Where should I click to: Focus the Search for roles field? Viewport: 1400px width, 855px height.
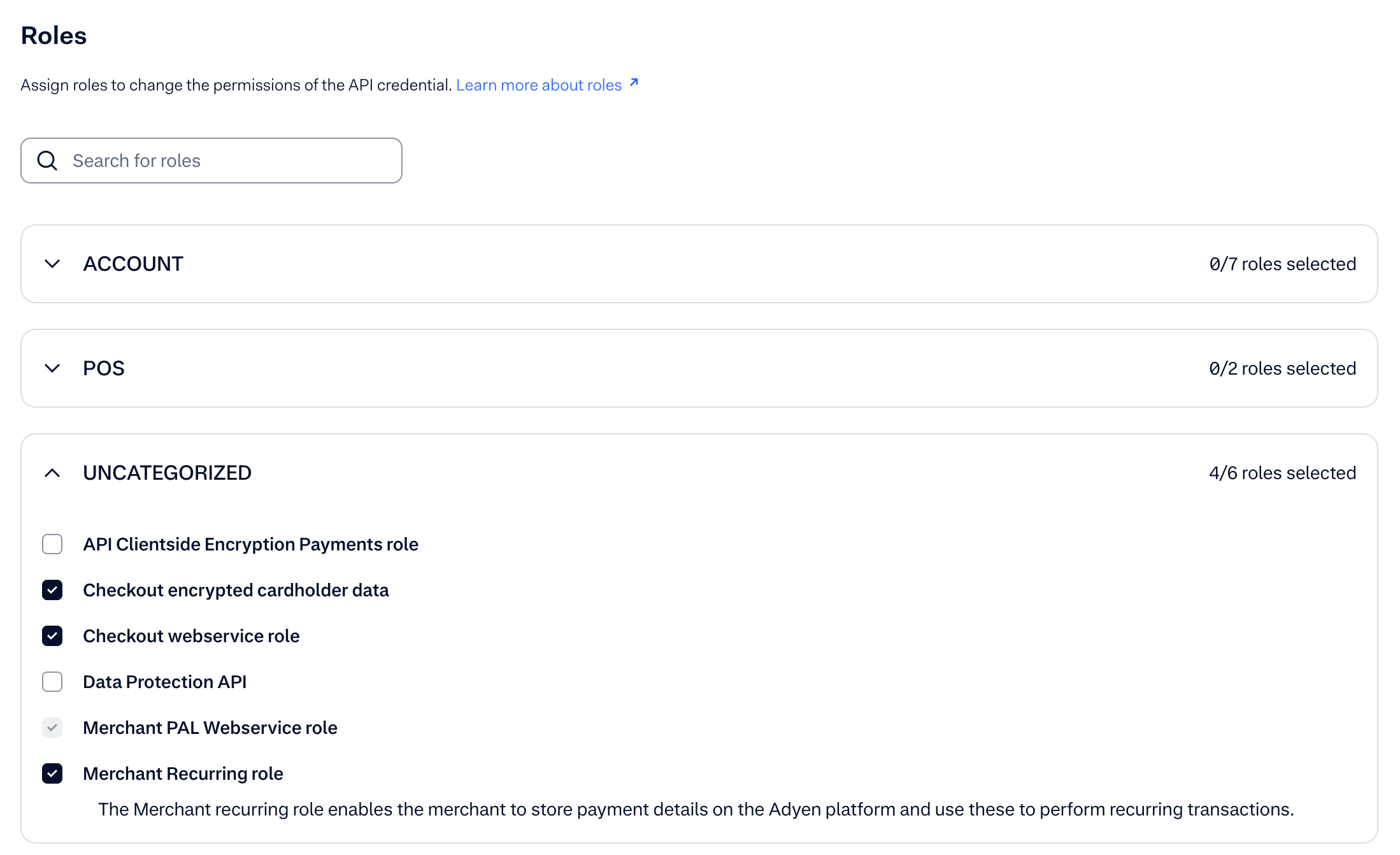(x=229, y=161)
